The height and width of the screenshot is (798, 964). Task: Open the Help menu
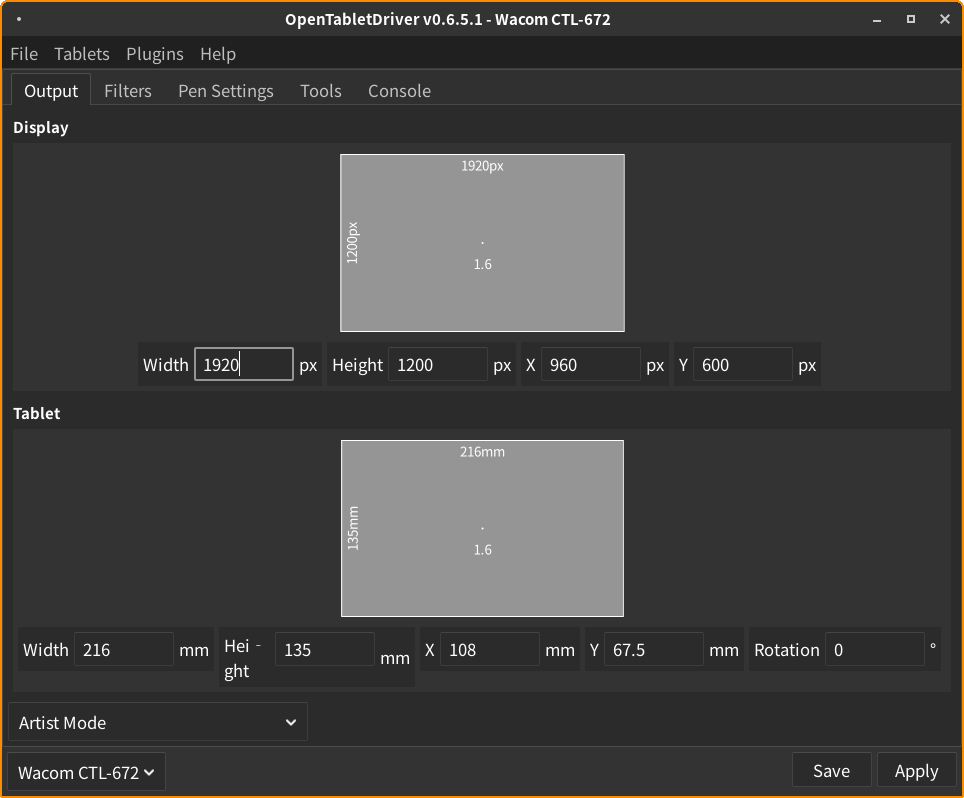click(x=218, y=54)
